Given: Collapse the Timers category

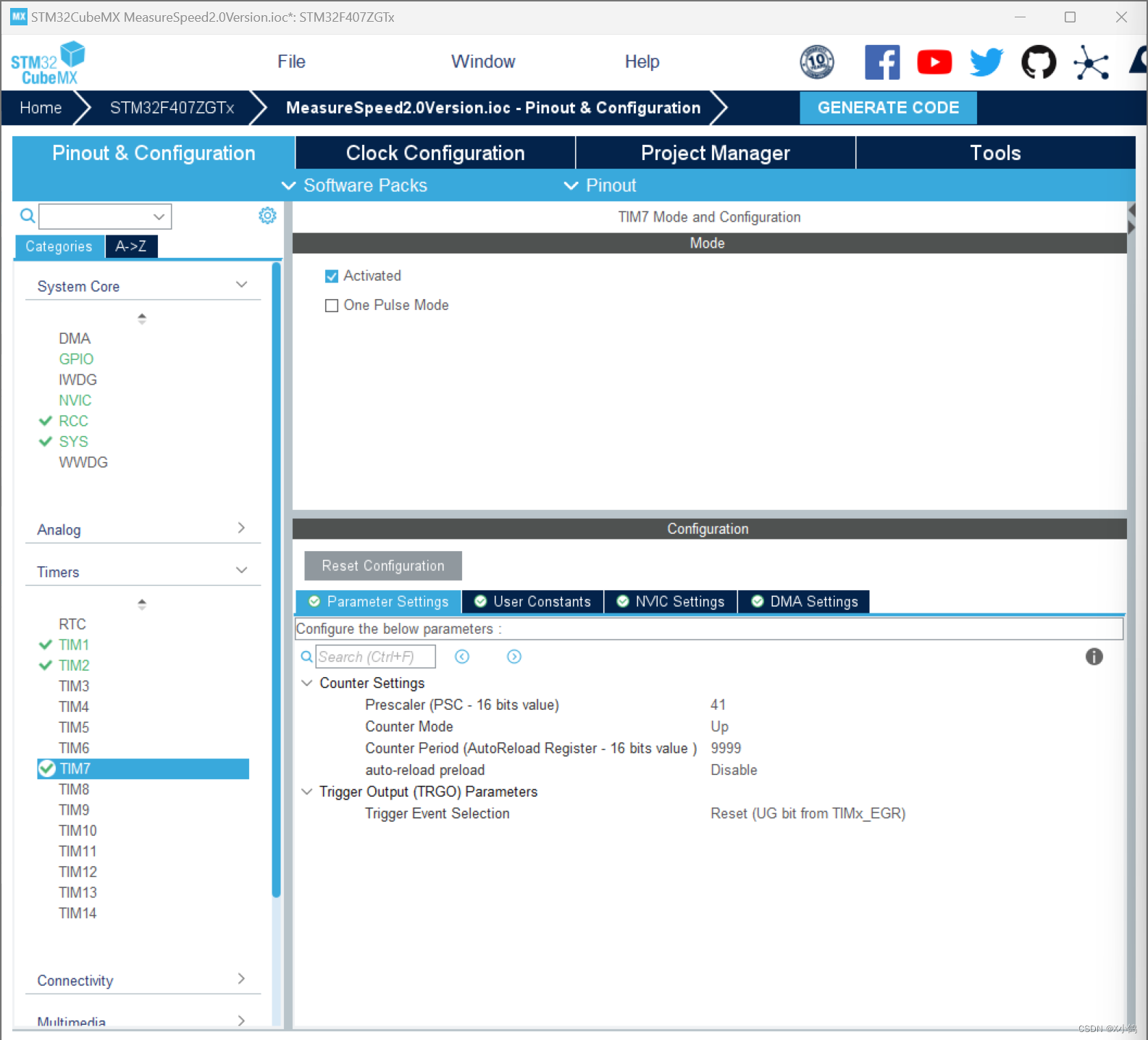Looking at the screenshot, I should pos(242,571).
